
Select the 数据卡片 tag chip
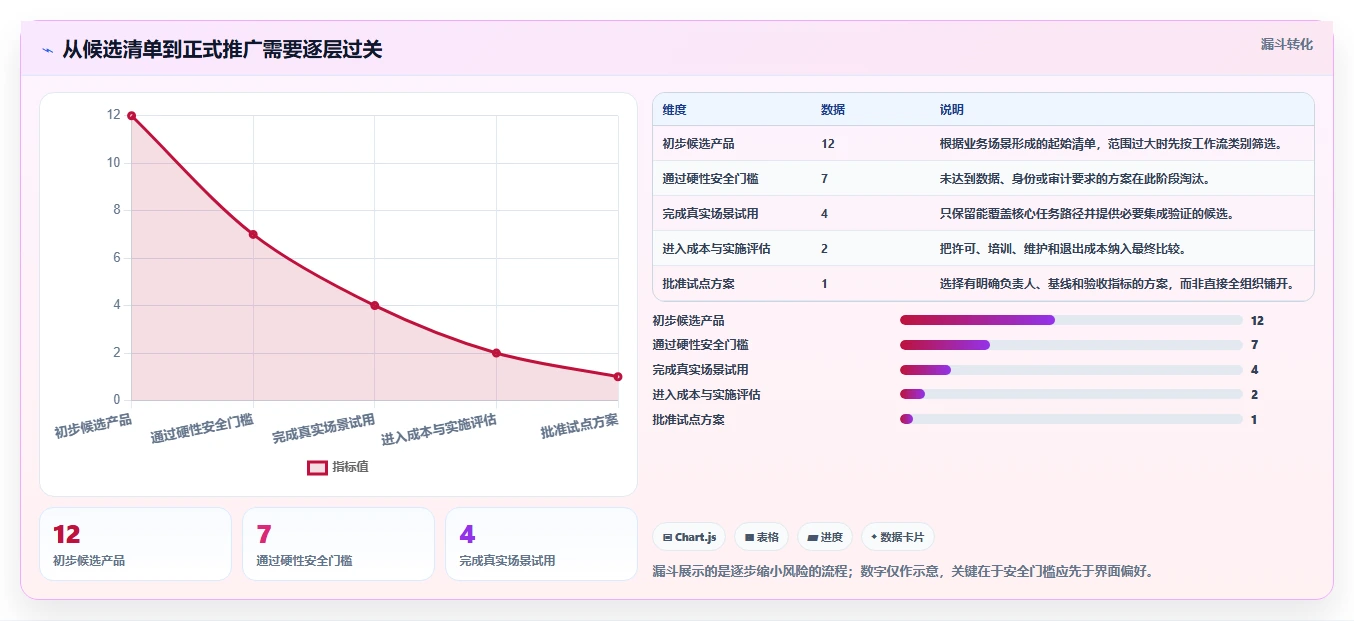(898, 537)
